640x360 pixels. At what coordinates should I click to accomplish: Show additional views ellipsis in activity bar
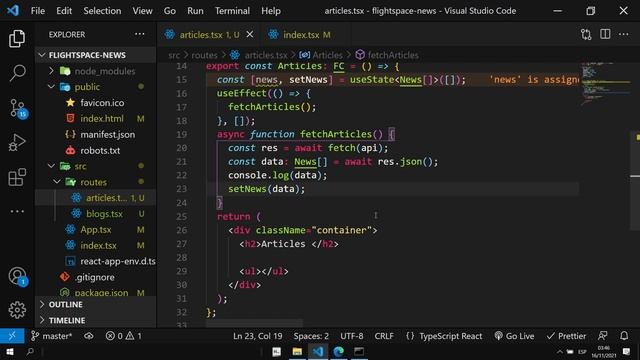[17, 211]
